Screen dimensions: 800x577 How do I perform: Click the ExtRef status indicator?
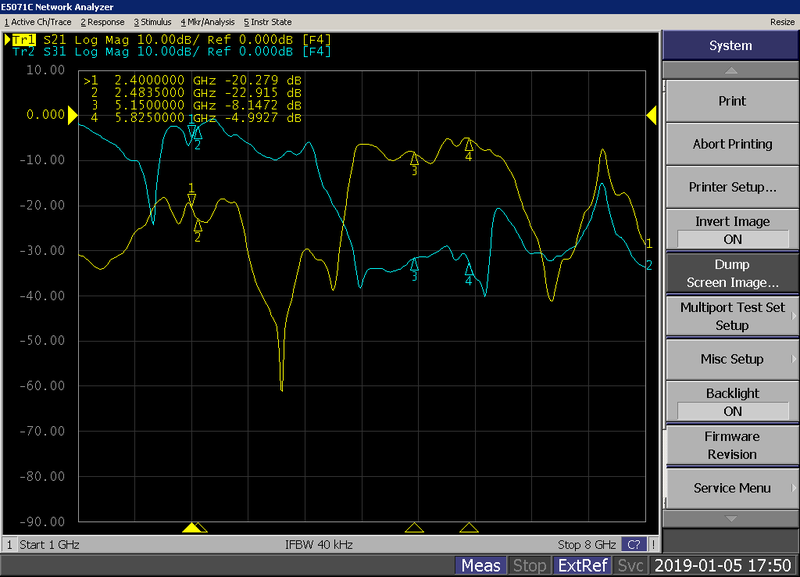click(582, 565)
